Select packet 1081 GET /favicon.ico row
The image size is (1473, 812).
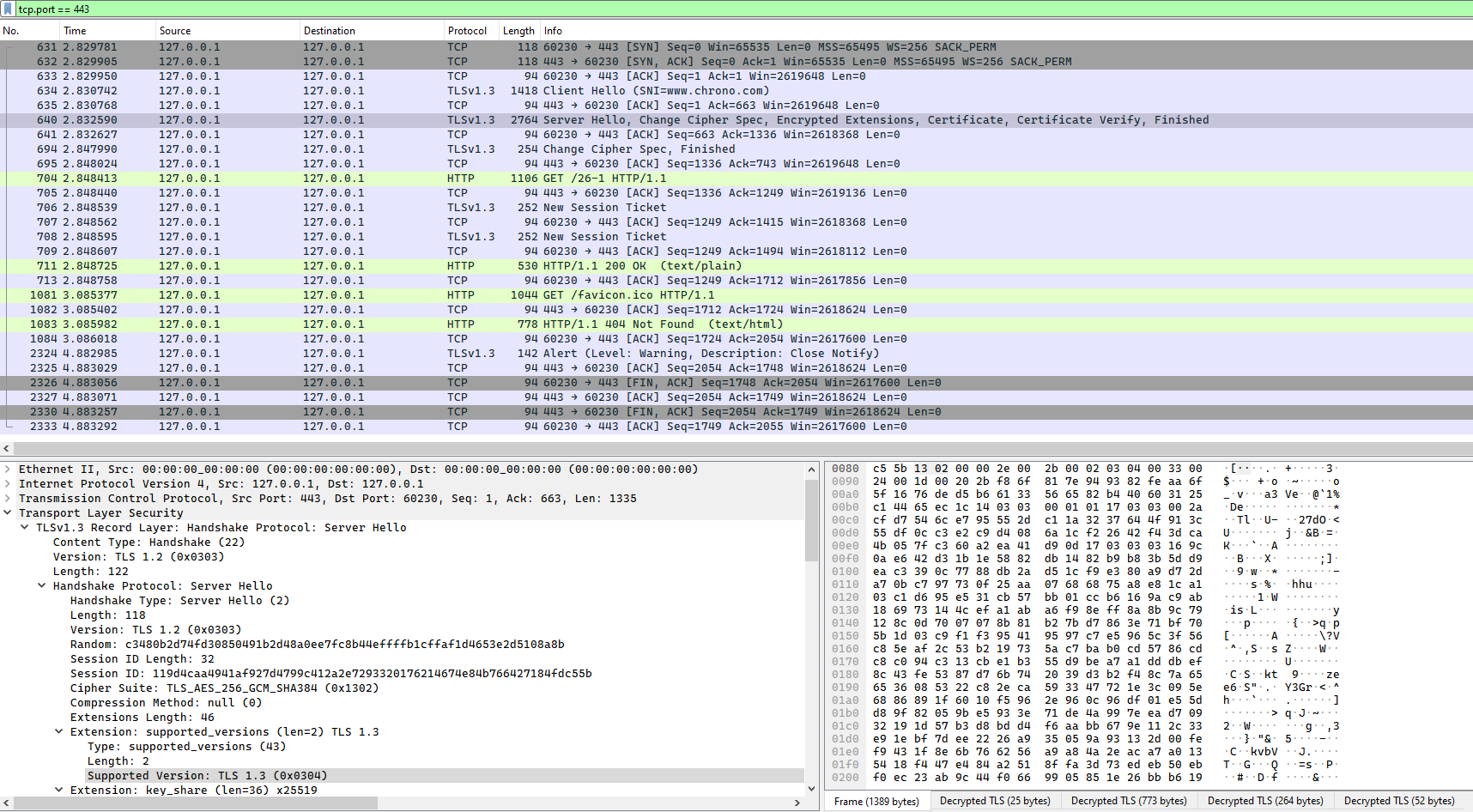pos(736,294)
